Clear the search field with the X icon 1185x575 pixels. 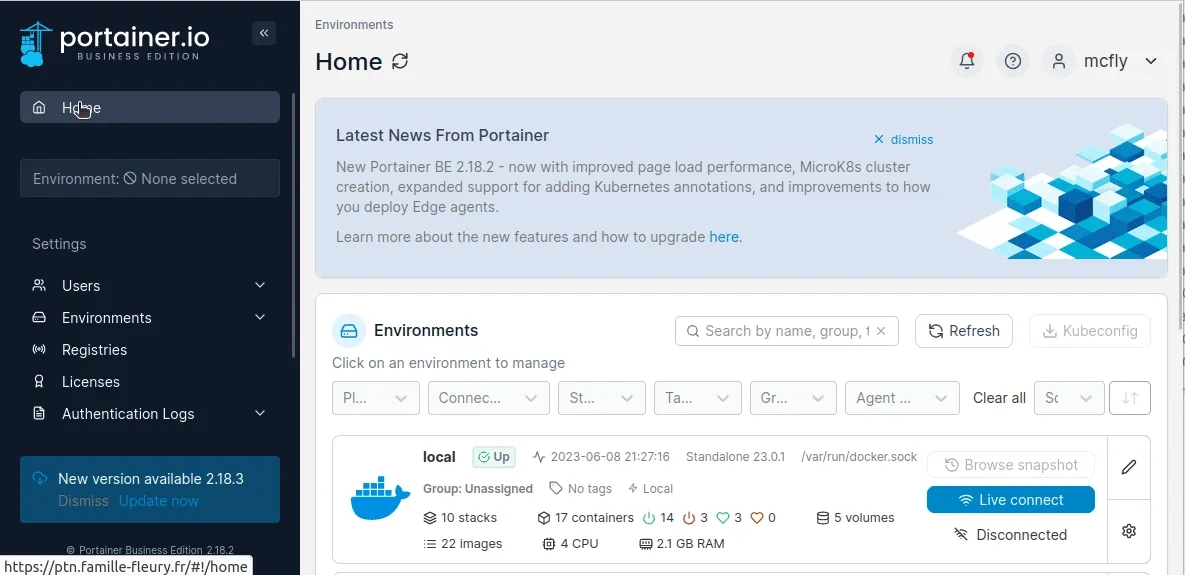point(881,331)
